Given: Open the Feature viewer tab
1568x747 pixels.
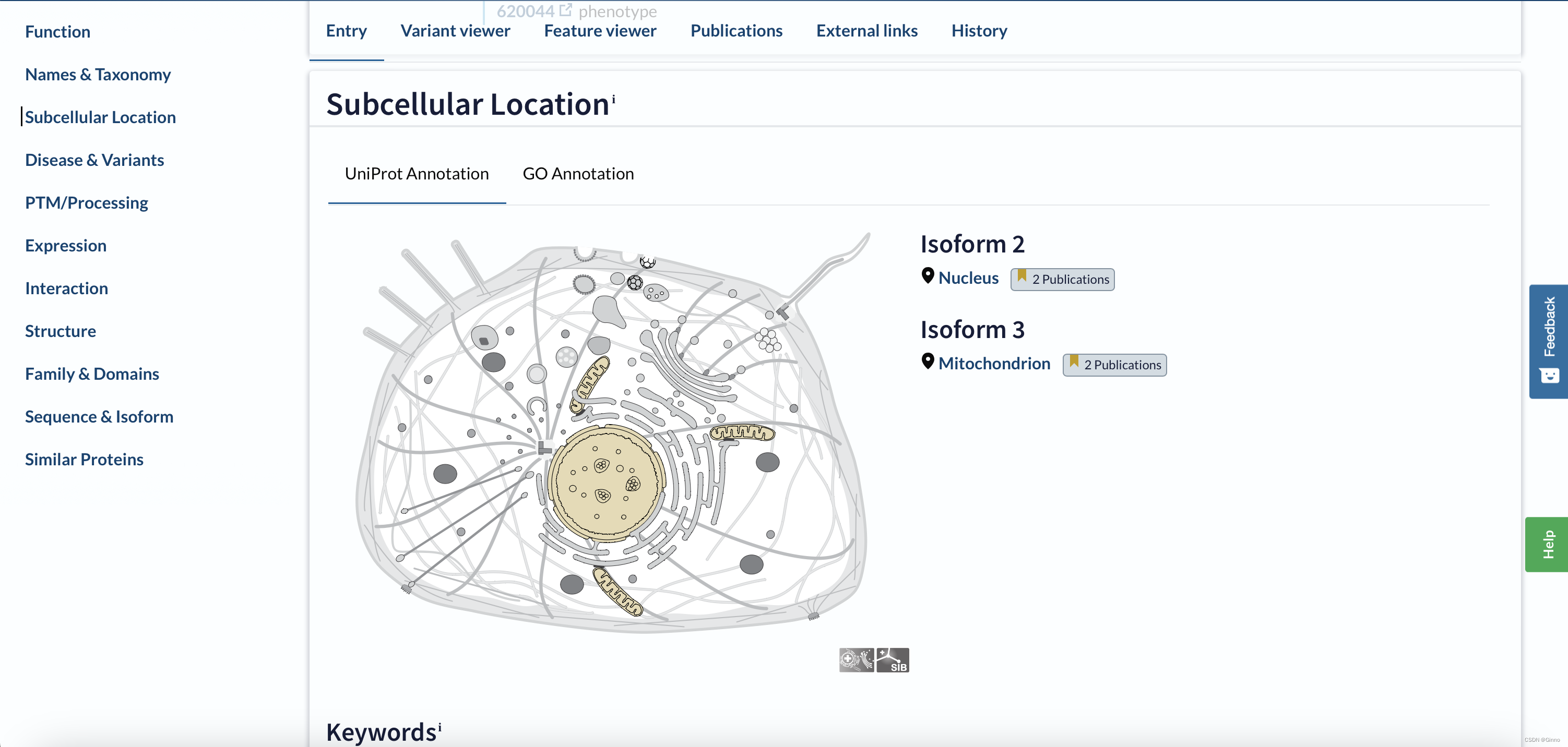Looking at the screenshot, I should [x=600, y=30].
